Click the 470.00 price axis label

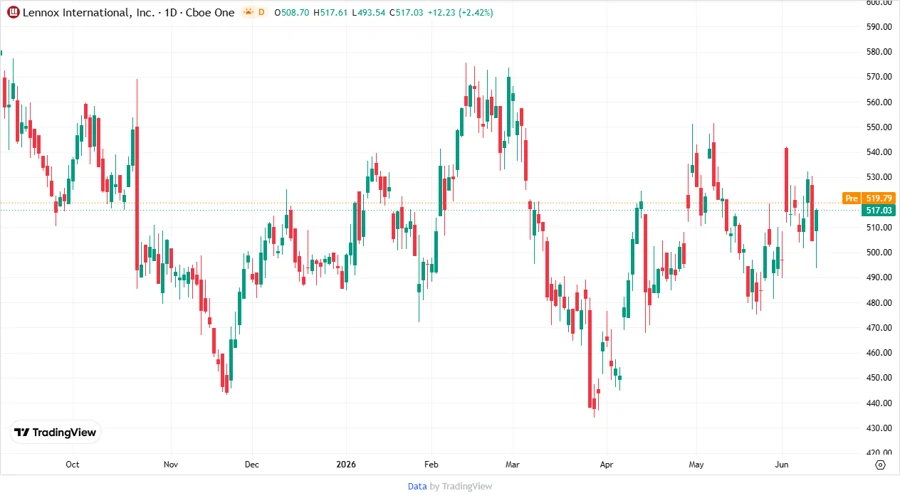pyautogui.click(x=879, y=328)
